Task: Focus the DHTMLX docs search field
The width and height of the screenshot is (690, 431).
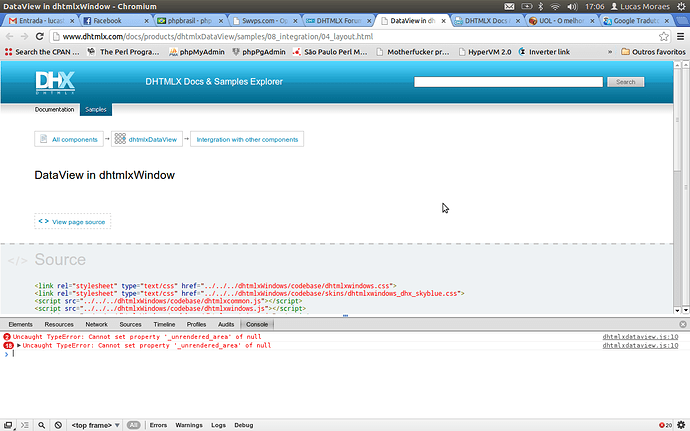Action: point(508,82)
